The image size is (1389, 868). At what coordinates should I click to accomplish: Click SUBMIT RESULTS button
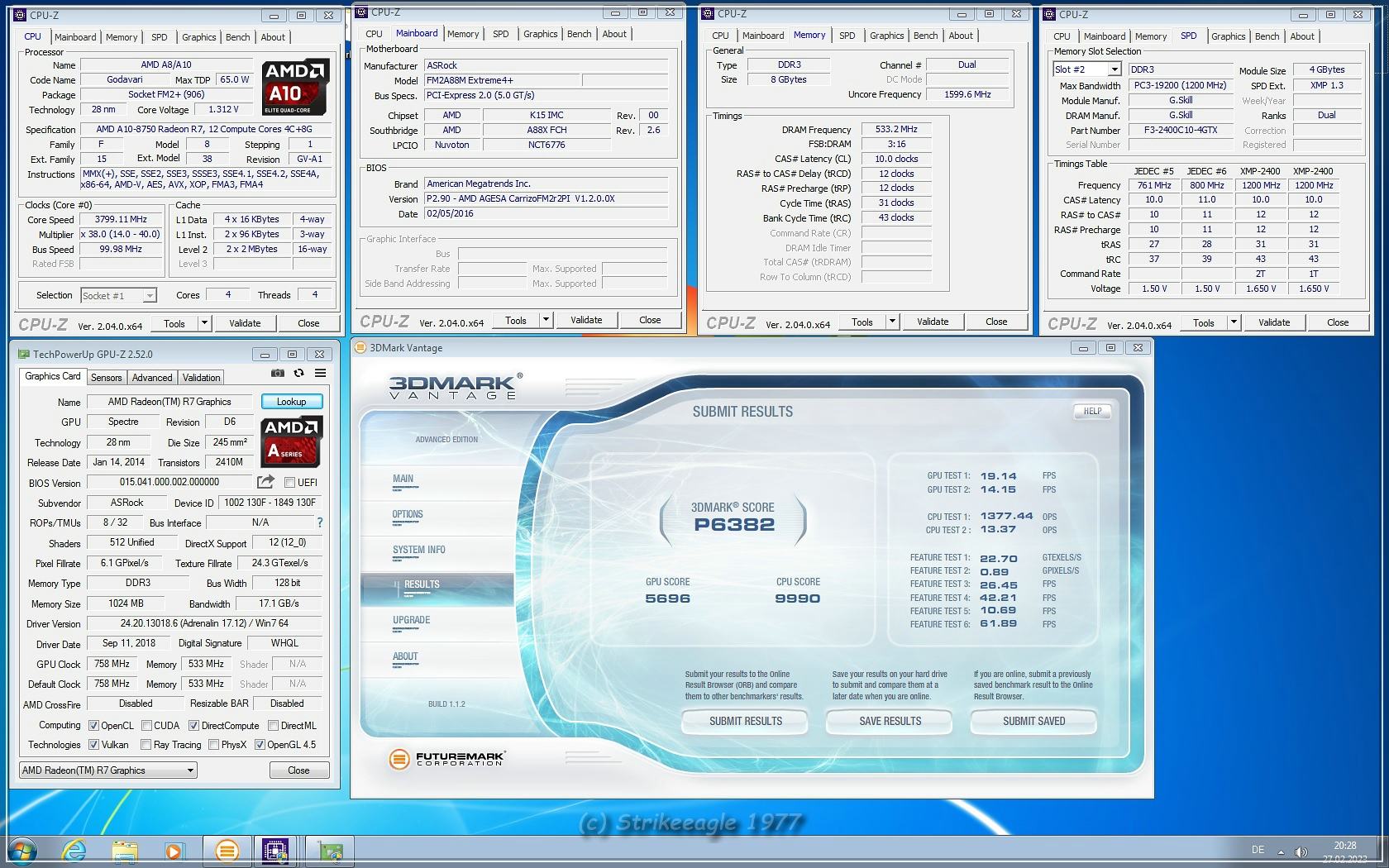(x=745, y=721)
